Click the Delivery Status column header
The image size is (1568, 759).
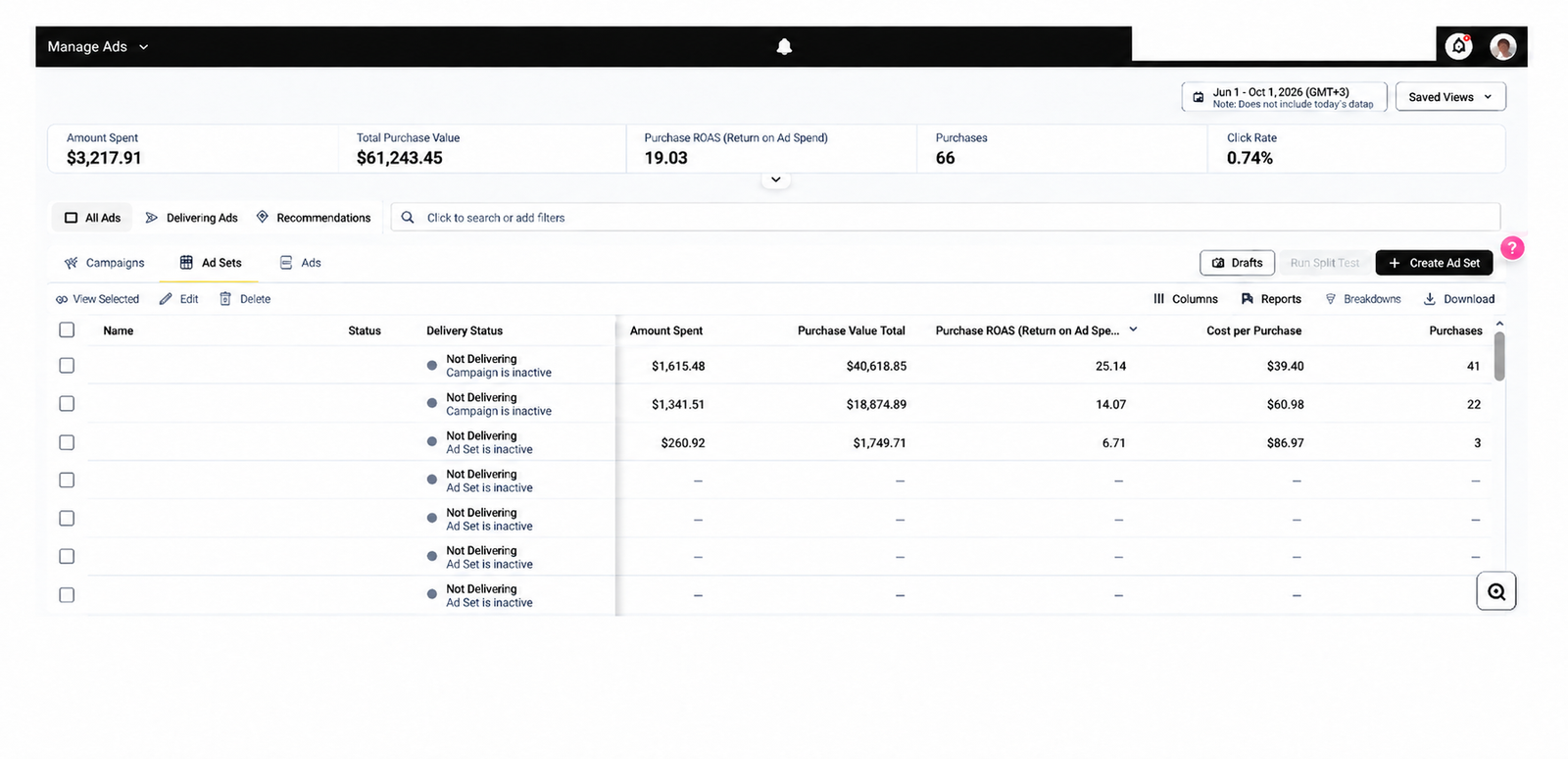[465, 330]
